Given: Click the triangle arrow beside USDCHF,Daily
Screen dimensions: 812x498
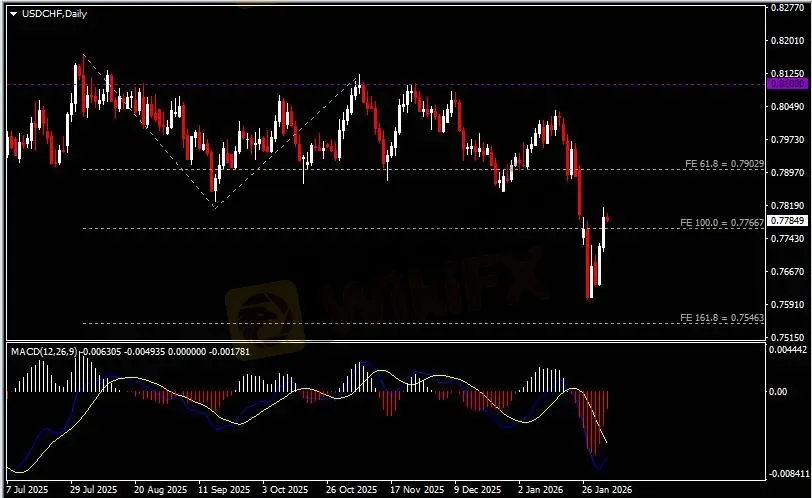Looking at the screenshot, I should [13, 12].
